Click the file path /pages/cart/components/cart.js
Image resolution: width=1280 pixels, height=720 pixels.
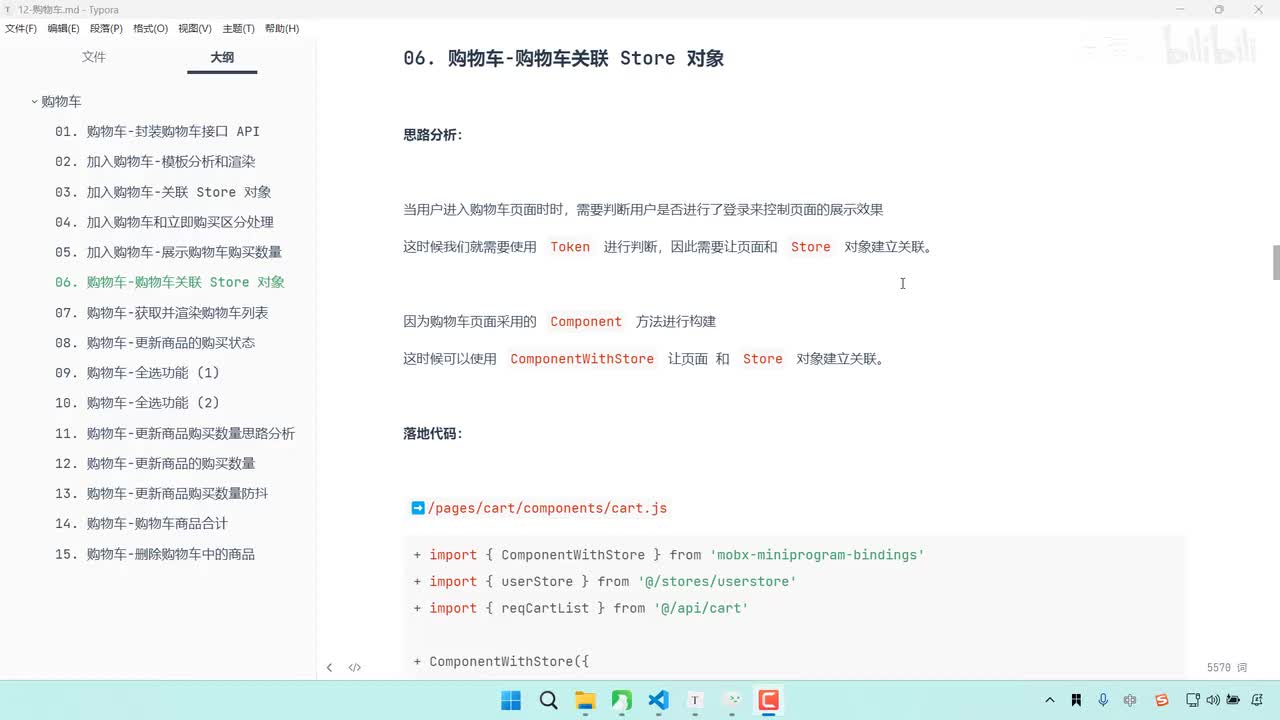pyautogui.click(x=547, y=508)
